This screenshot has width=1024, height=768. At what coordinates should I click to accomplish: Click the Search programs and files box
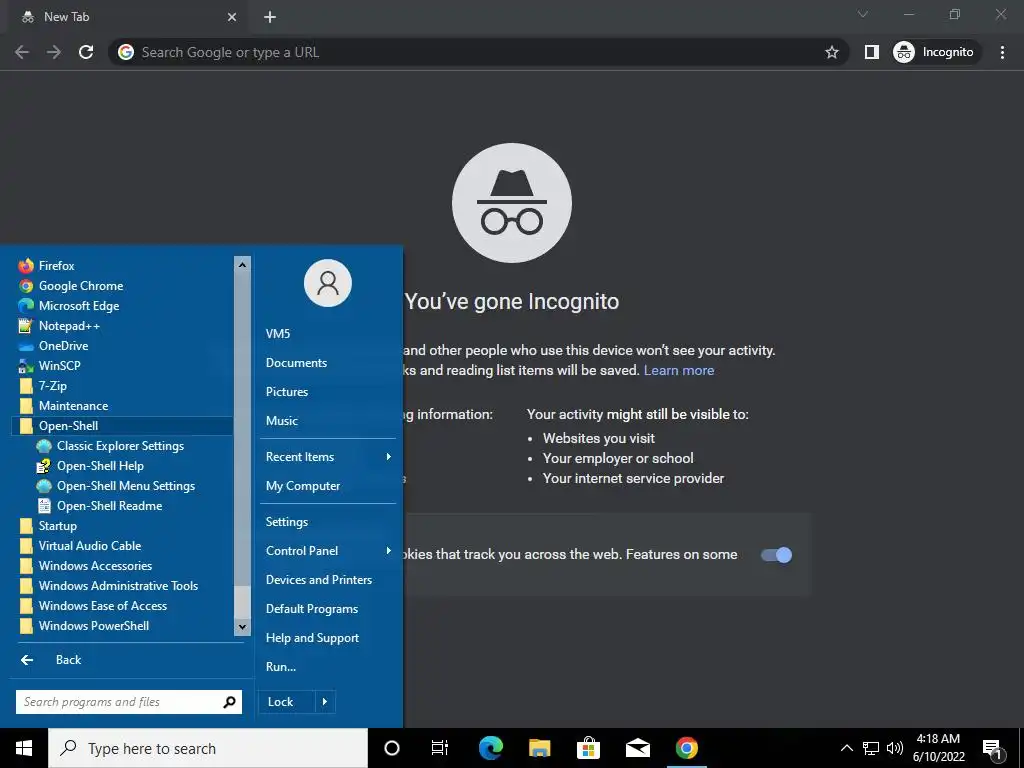point(129,702)
